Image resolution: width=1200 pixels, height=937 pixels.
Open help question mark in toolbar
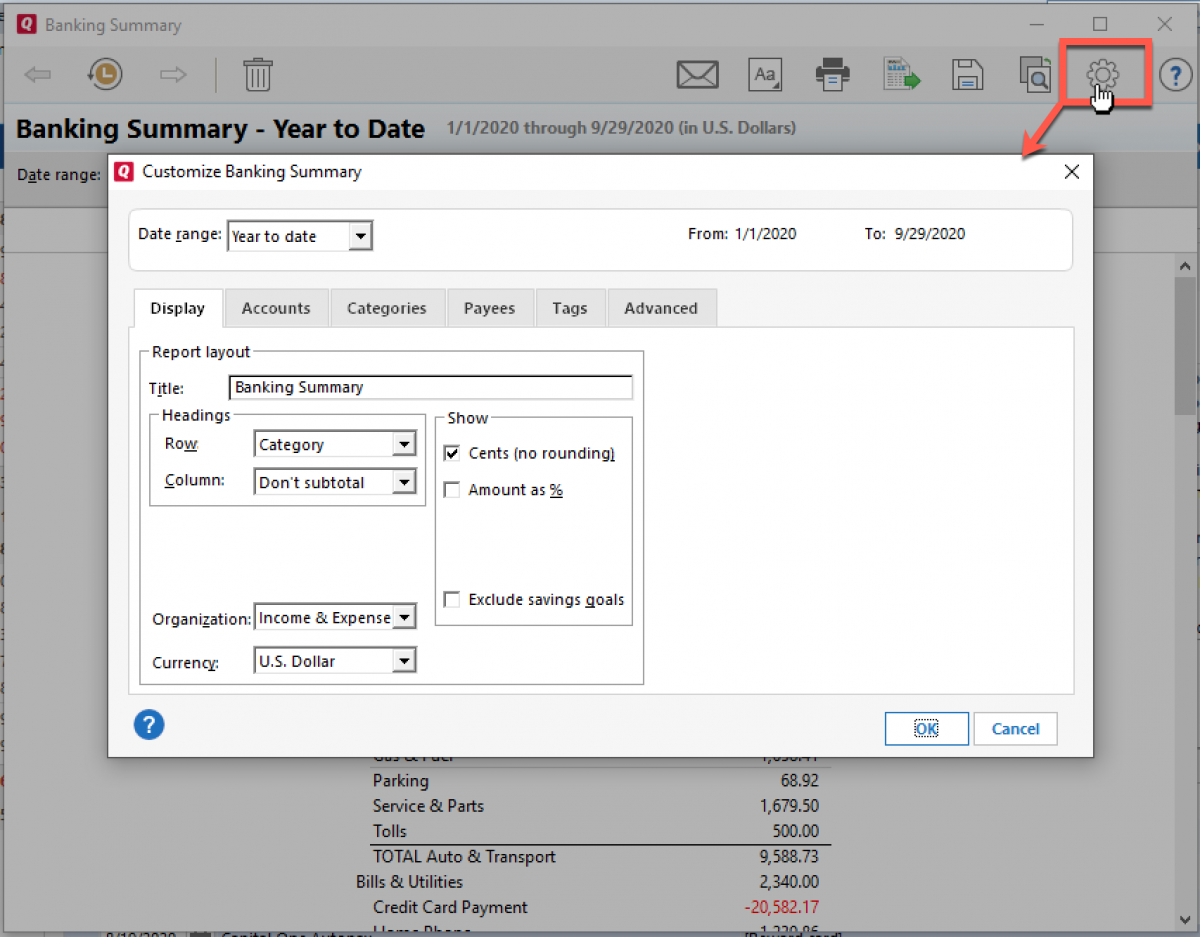(x=1175, y=75)
